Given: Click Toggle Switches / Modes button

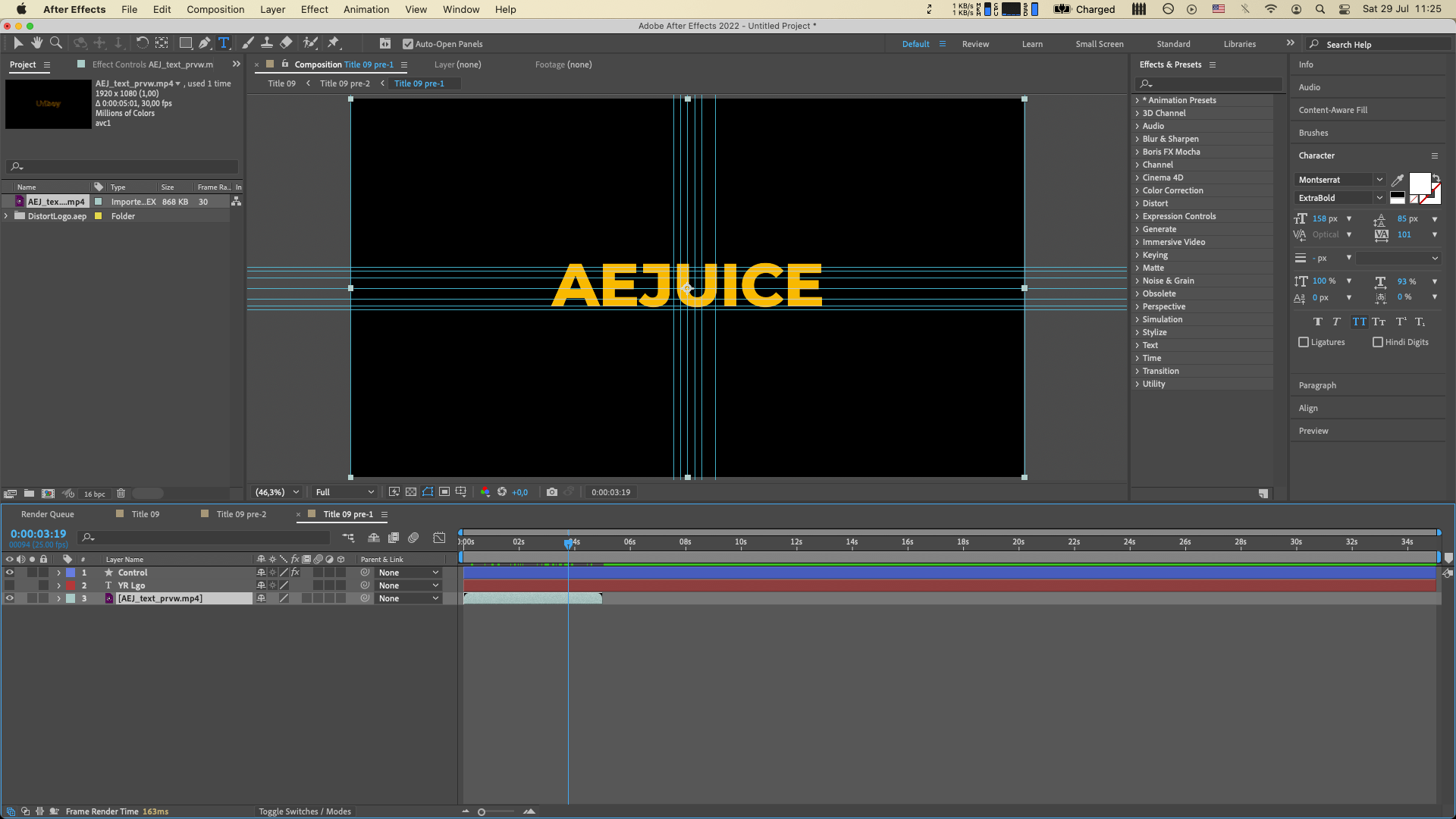Looking at the screenshot, I should (x=305, y=811).
